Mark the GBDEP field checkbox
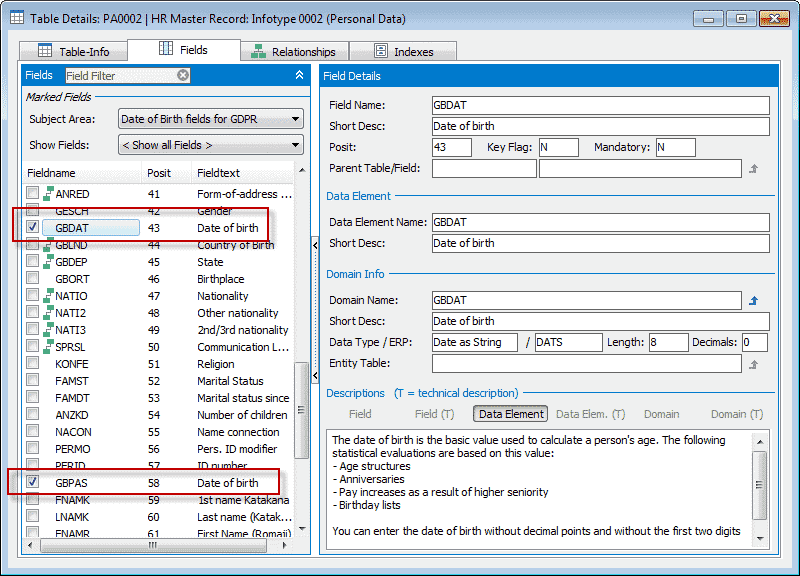Viewport: 800px width, 576px height. point(33,261)
